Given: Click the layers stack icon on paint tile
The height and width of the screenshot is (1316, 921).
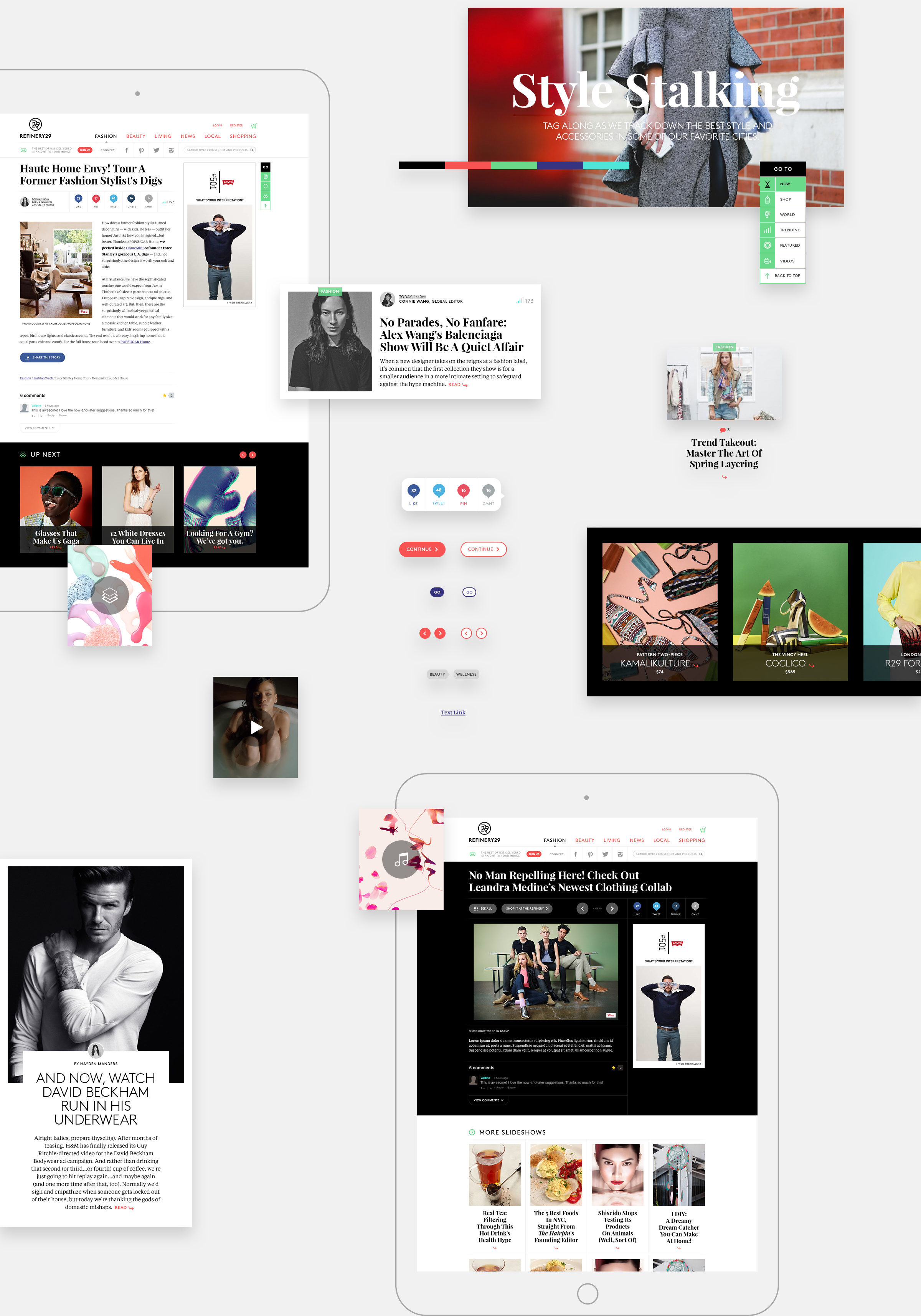Looking at the screenshot, I should click(109, 595).
